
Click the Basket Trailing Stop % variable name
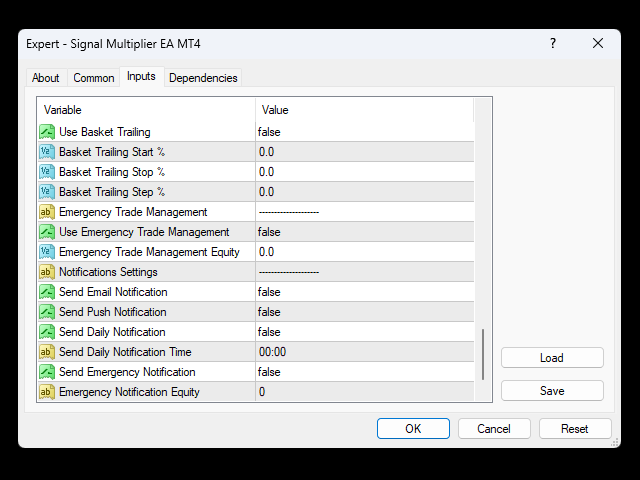112,172
